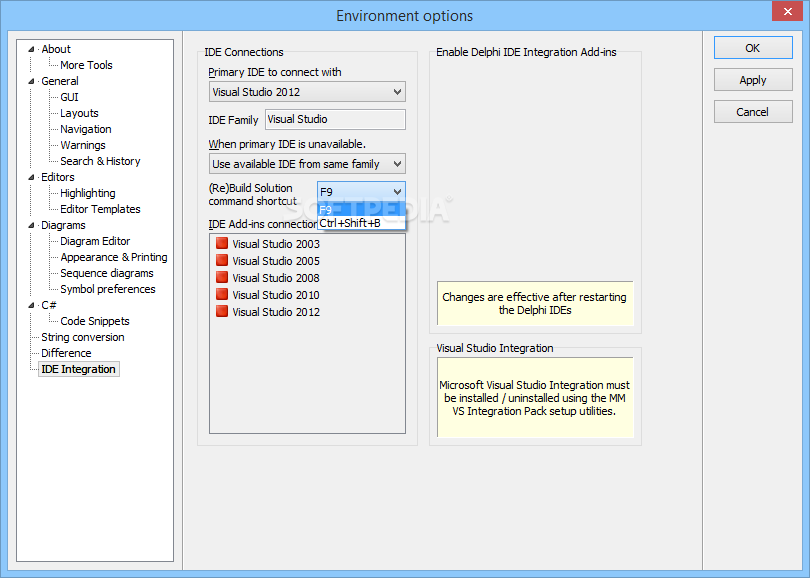Choose Ctrl+Shift+B from the shortcut list
The height and width of the screenshot is (578, 810).
361,223
